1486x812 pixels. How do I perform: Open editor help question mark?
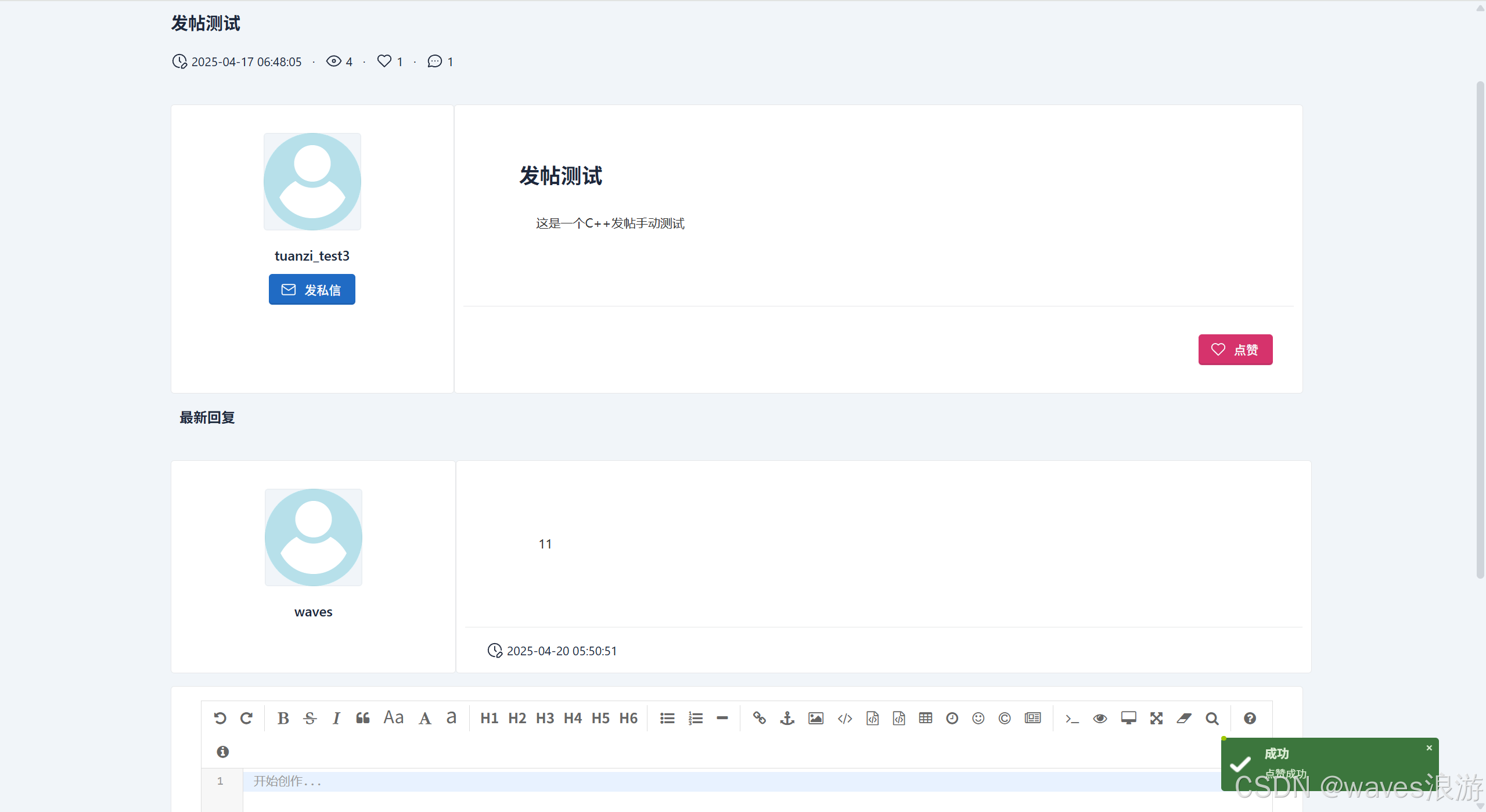pyautogui.click(x=1250, y=718)
